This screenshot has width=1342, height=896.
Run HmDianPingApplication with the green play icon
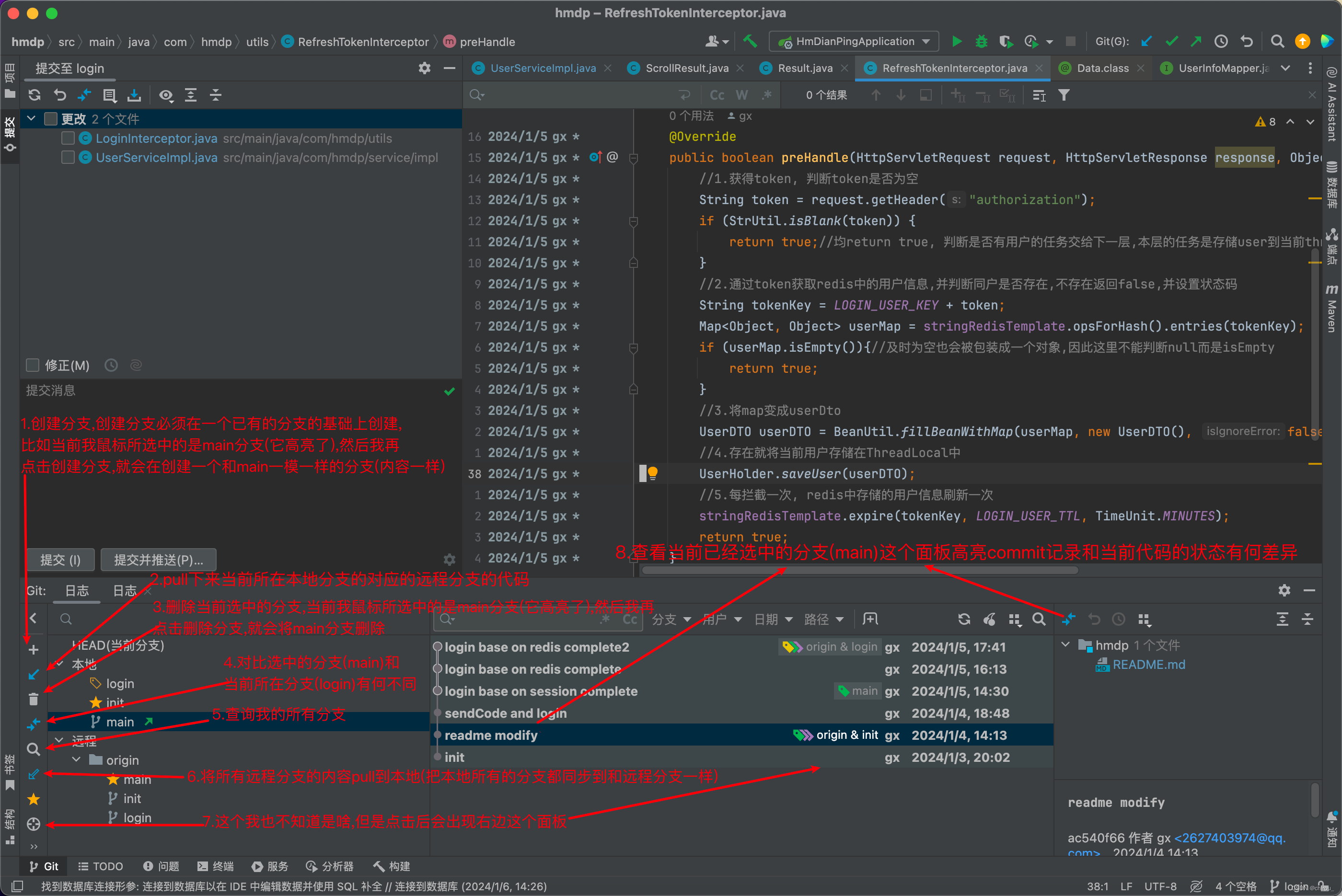[x=956, y=41]
